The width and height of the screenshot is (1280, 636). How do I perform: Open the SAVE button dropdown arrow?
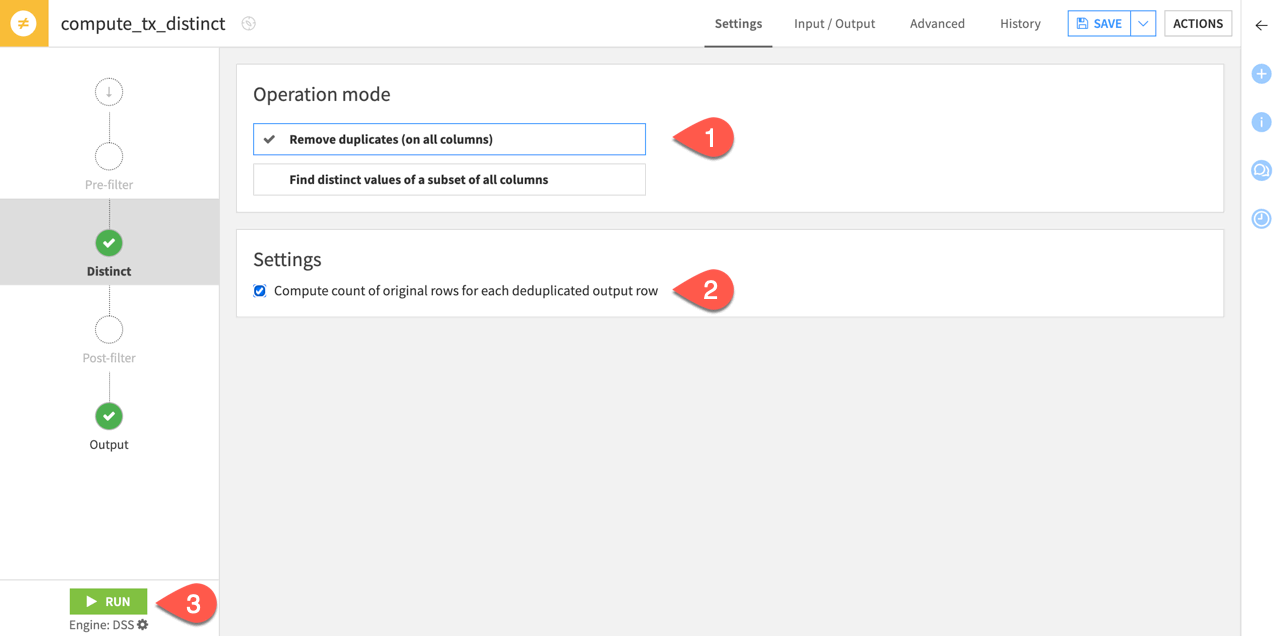pyautogui.click(x=1143, y=23)
